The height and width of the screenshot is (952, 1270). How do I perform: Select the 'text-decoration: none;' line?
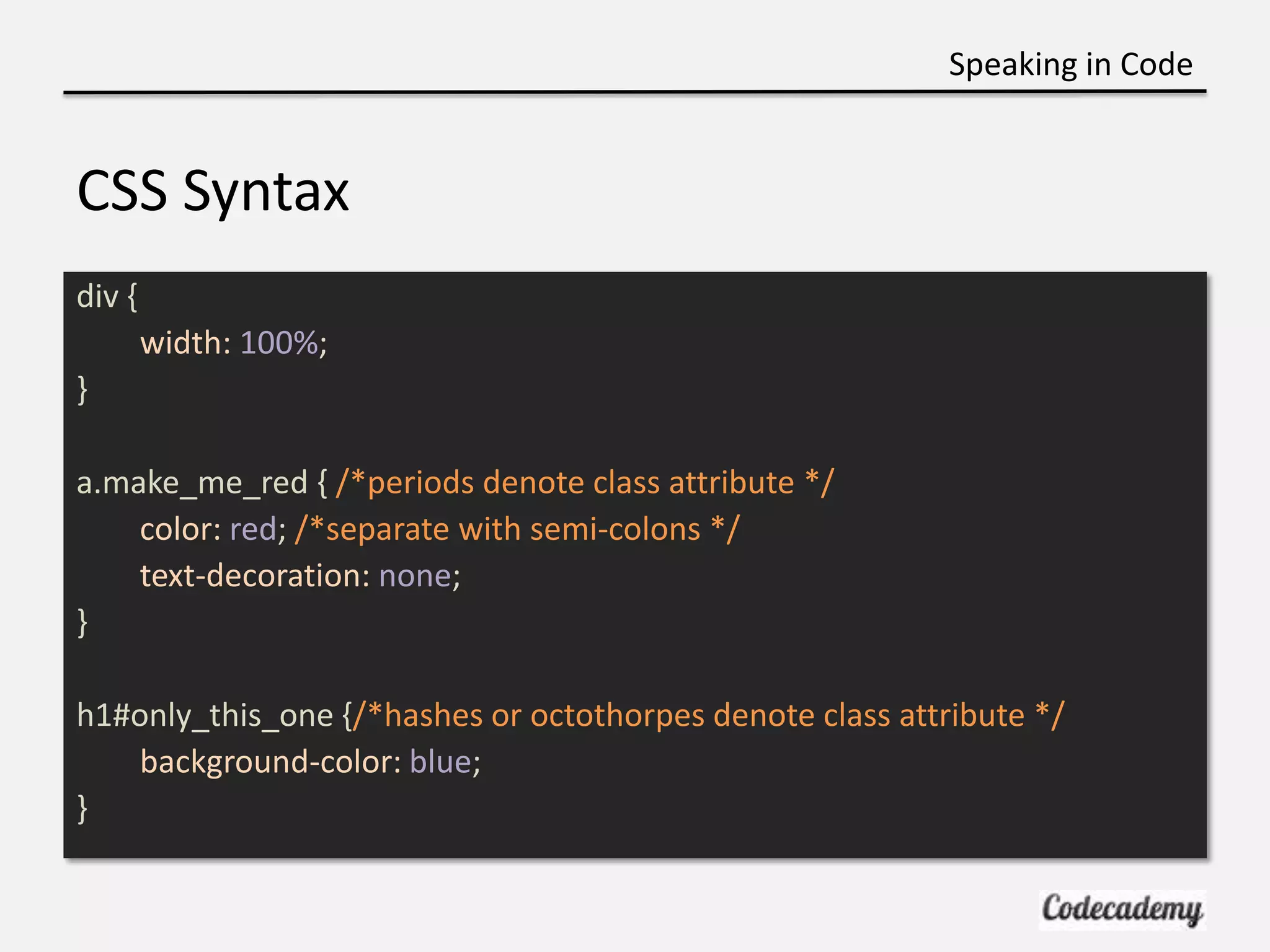300,576
